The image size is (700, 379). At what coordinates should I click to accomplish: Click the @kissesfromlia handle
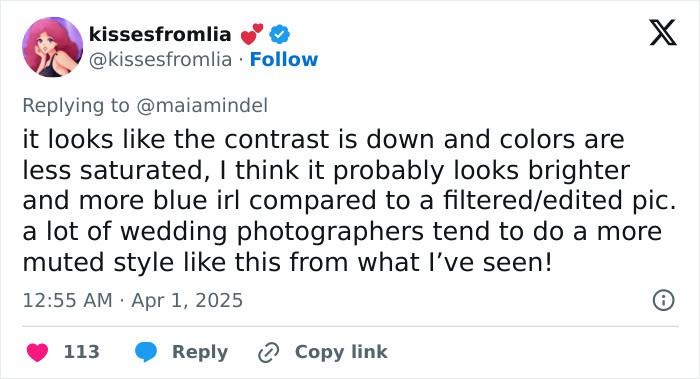point(161,59)
